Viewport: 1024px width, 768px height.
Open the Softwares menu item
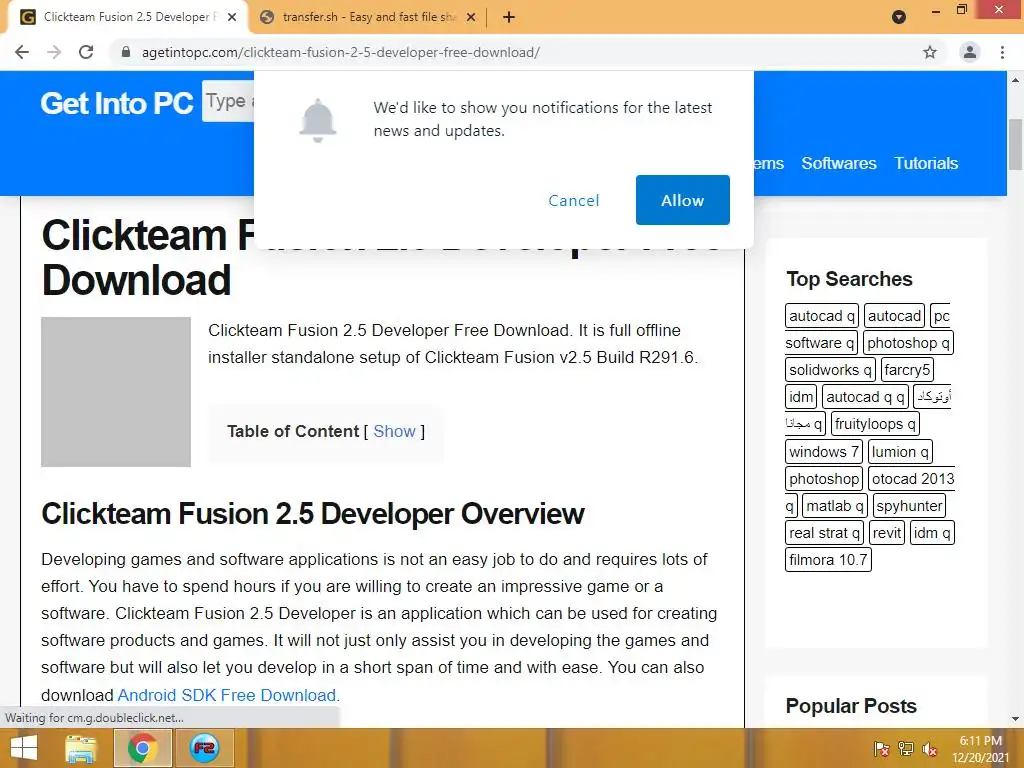(839, 163)
